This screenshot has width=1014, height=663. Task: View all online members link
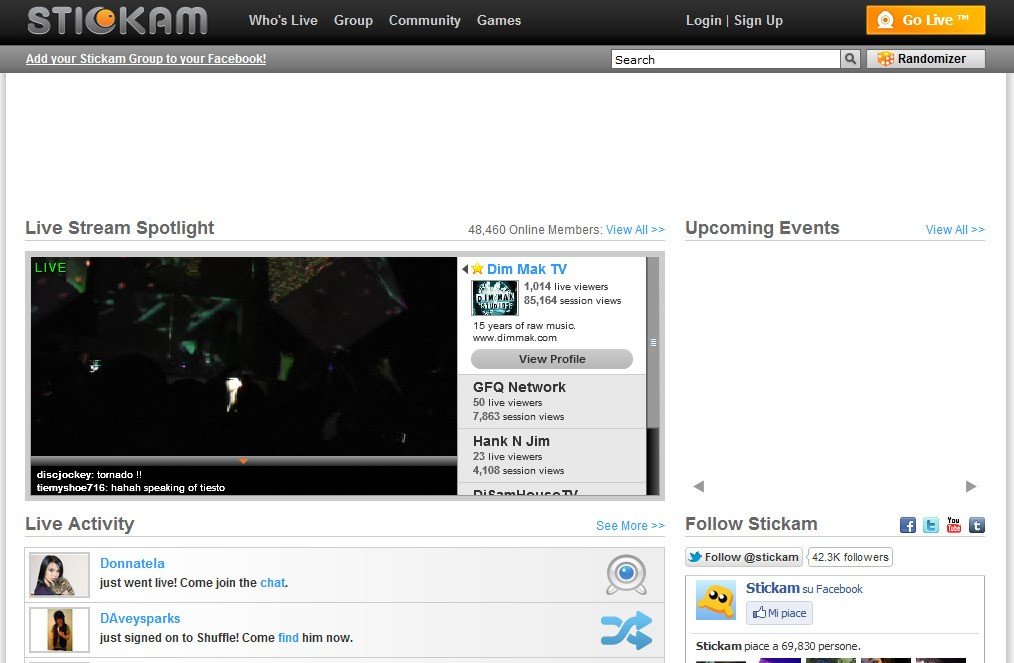pos(635,230)
